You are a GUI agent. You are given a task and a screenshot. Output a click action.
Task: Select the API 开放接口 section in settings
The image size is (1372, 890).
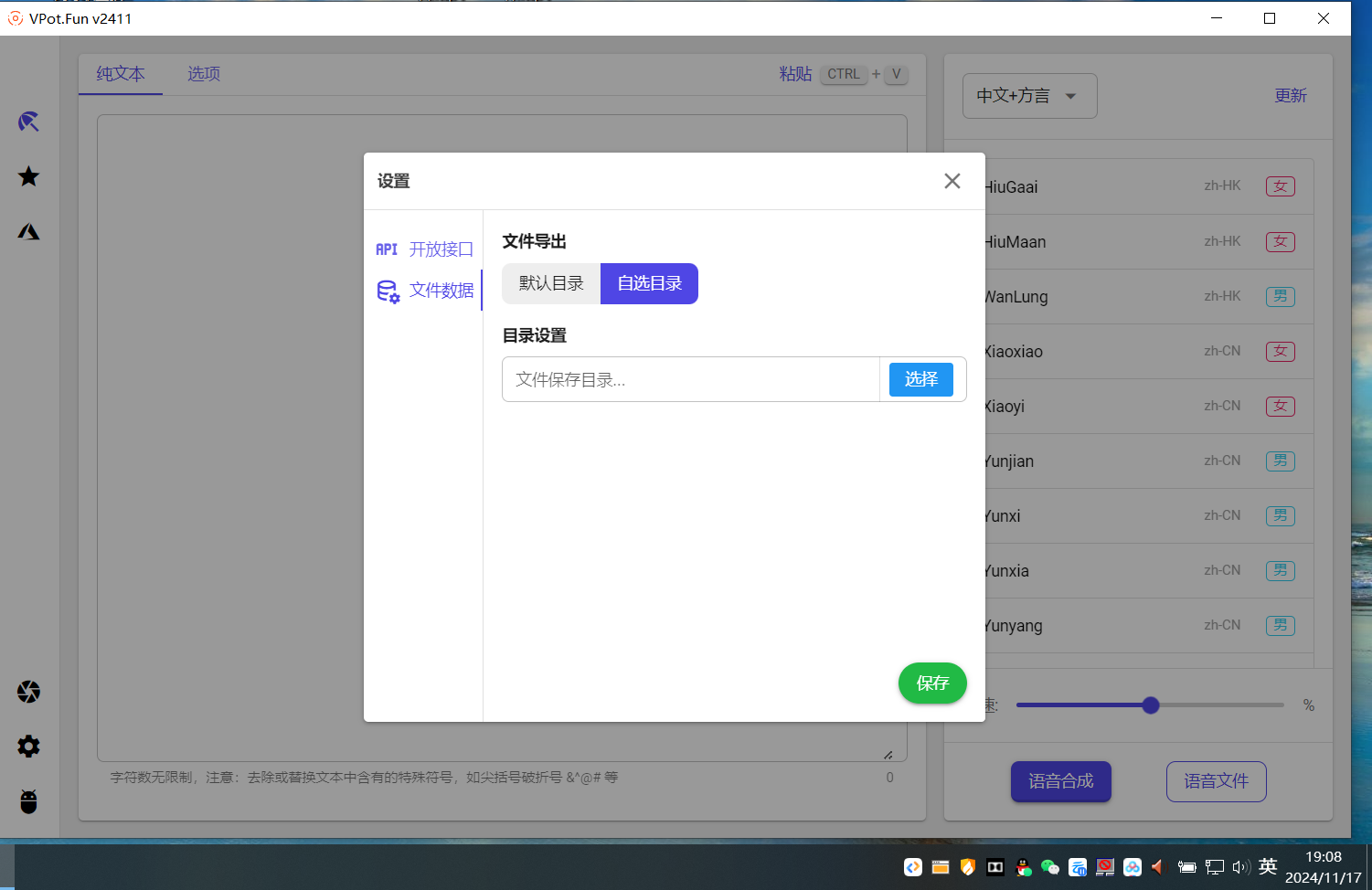click(425, 249)
